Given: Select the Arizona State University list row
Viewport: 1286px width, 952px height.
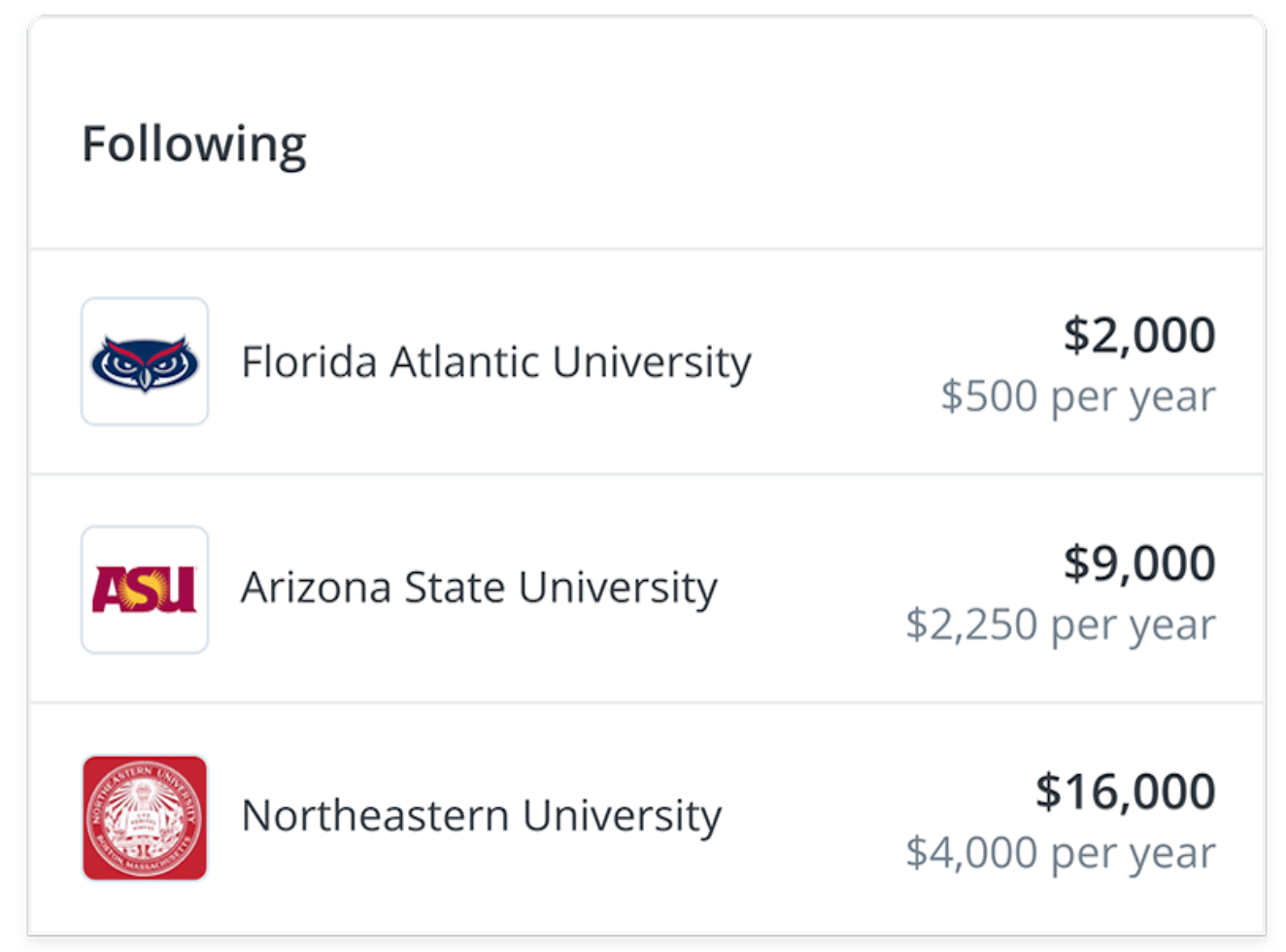Looking at the screenshot, I should pyautogui.click(x=647, y=589).
